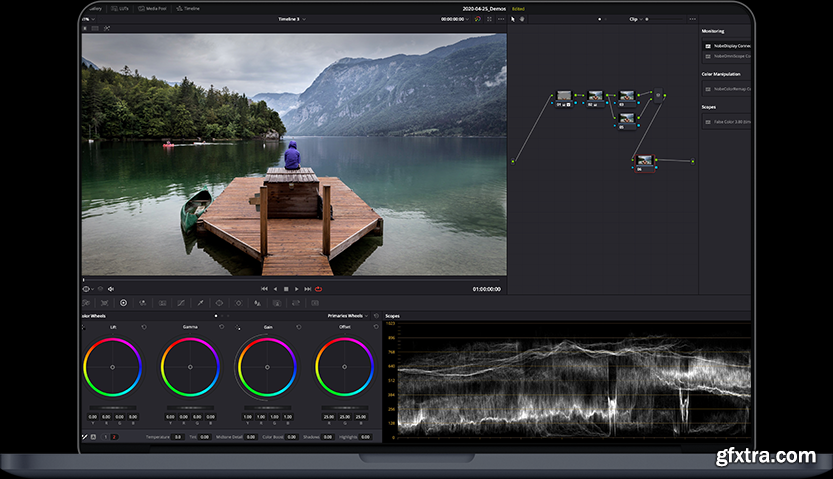Click the red Loop playback icon

tap(318, 289)
